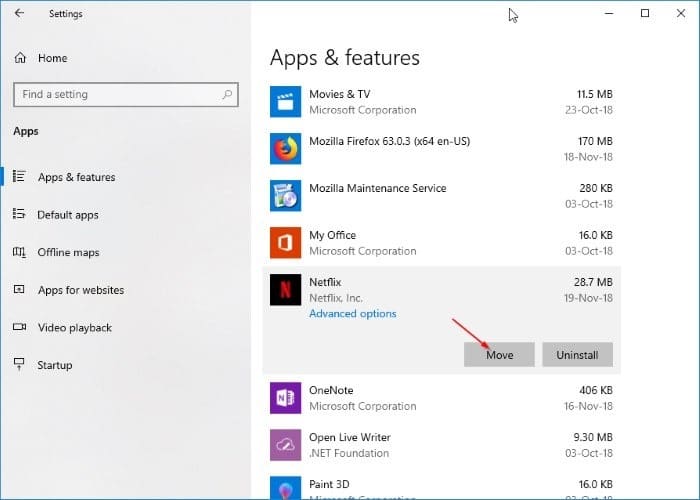Go to Apps & features page
Image resolution: width=700 pixels, height=500 pixels.
pos(76,177)
